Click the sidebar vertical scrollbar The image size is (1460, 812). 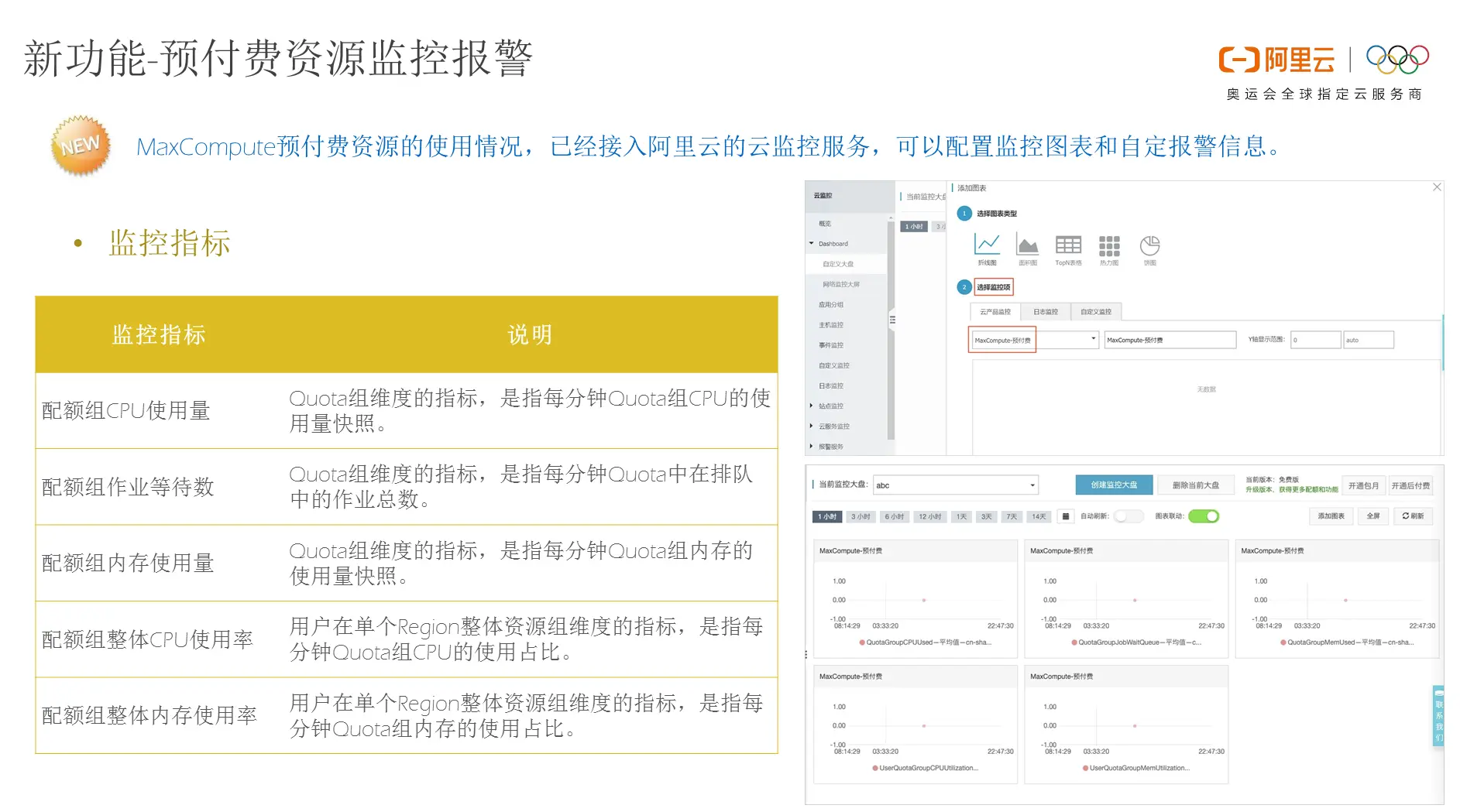point(891,329)
